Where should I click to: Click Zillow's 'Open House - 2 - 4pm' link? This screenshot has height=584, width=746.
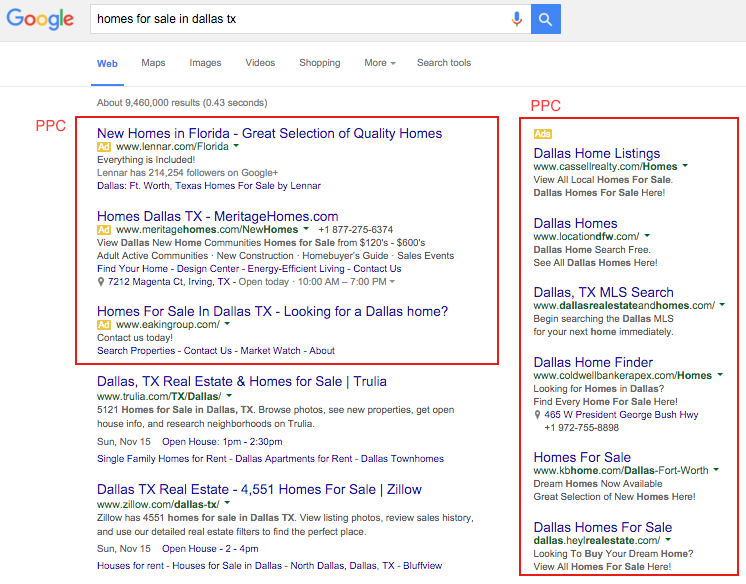[x=210, y=549]
